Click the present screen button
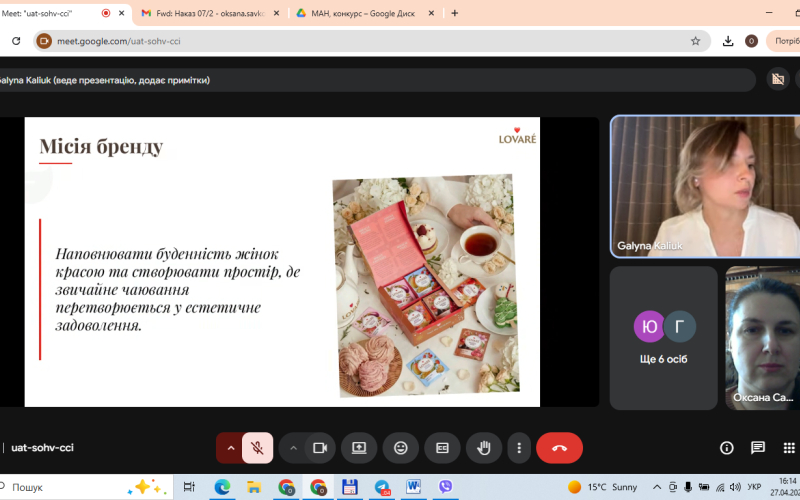Image resolution: width=800 pixels, height=500 pixels. (359, 448)
